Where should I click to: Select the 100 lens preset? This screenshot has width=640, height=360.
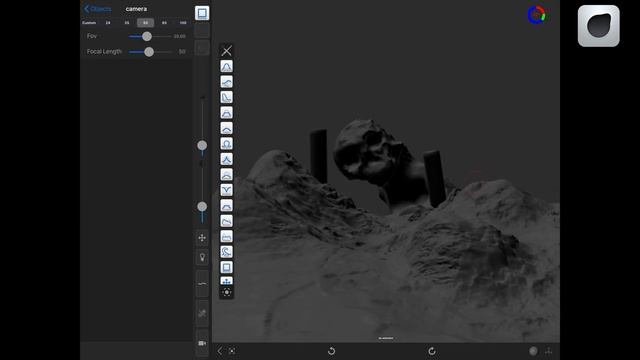(x=183, y=23)
